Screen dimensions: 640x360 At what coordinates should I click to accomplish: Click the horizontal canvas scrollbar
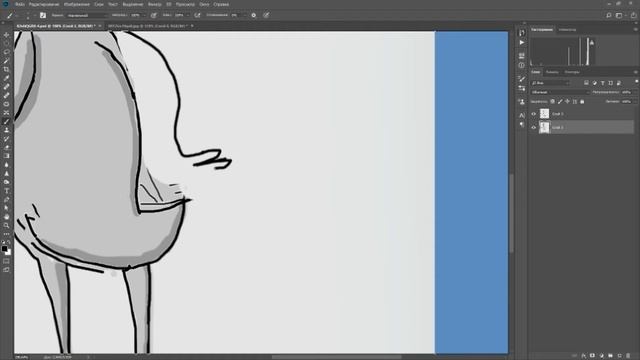336,357
